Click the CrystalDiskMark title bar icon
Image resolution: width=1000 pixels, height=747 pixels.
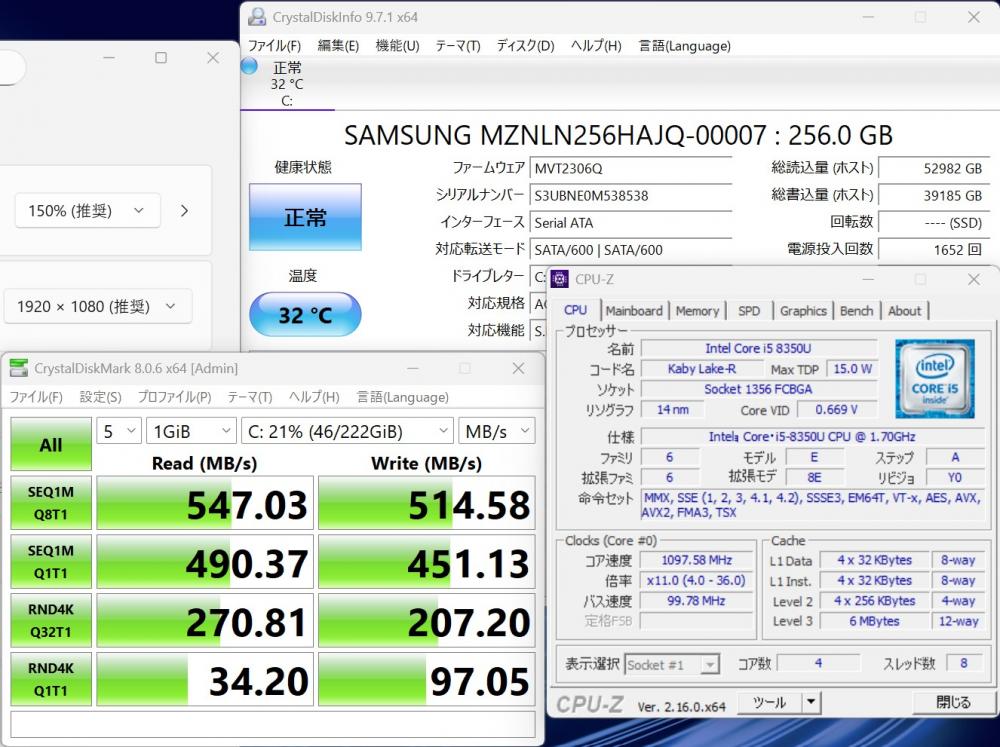19,369
